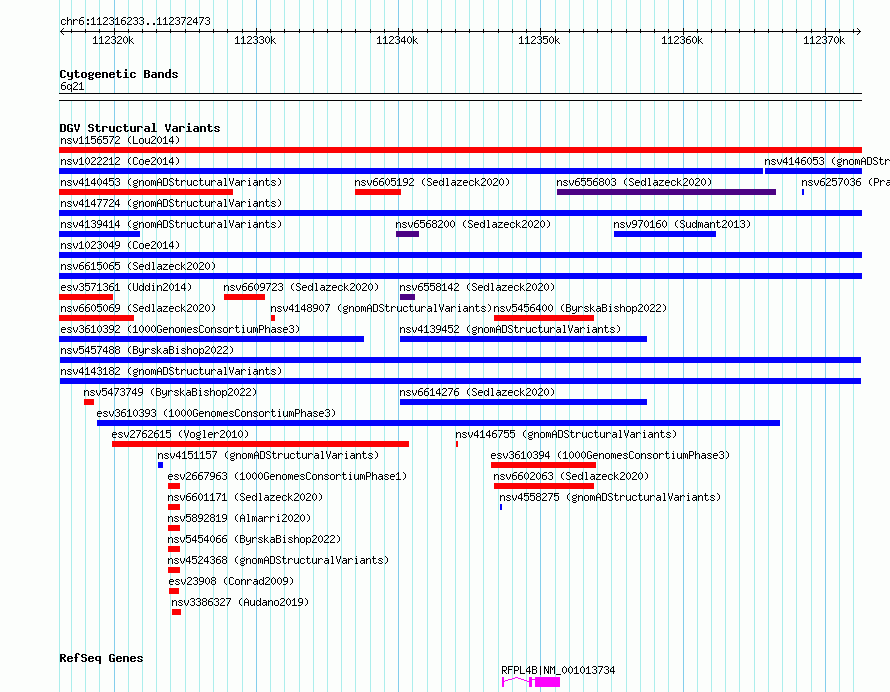
Task: Select the magenta RFPL4B gene exon block
Action: coord(547,682)
